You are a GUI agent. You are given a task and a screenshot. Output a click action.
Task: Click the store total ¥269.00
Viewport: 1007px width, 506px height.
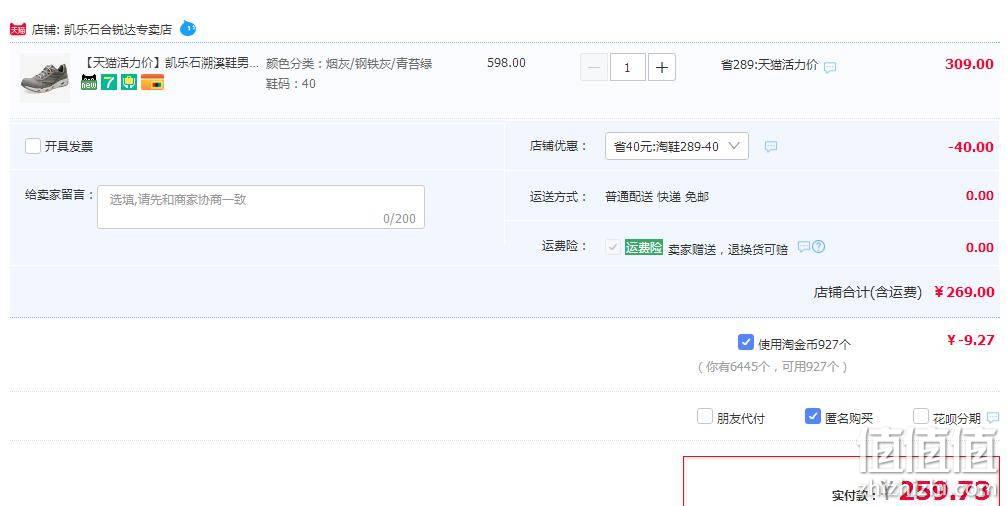coord(965,292)
